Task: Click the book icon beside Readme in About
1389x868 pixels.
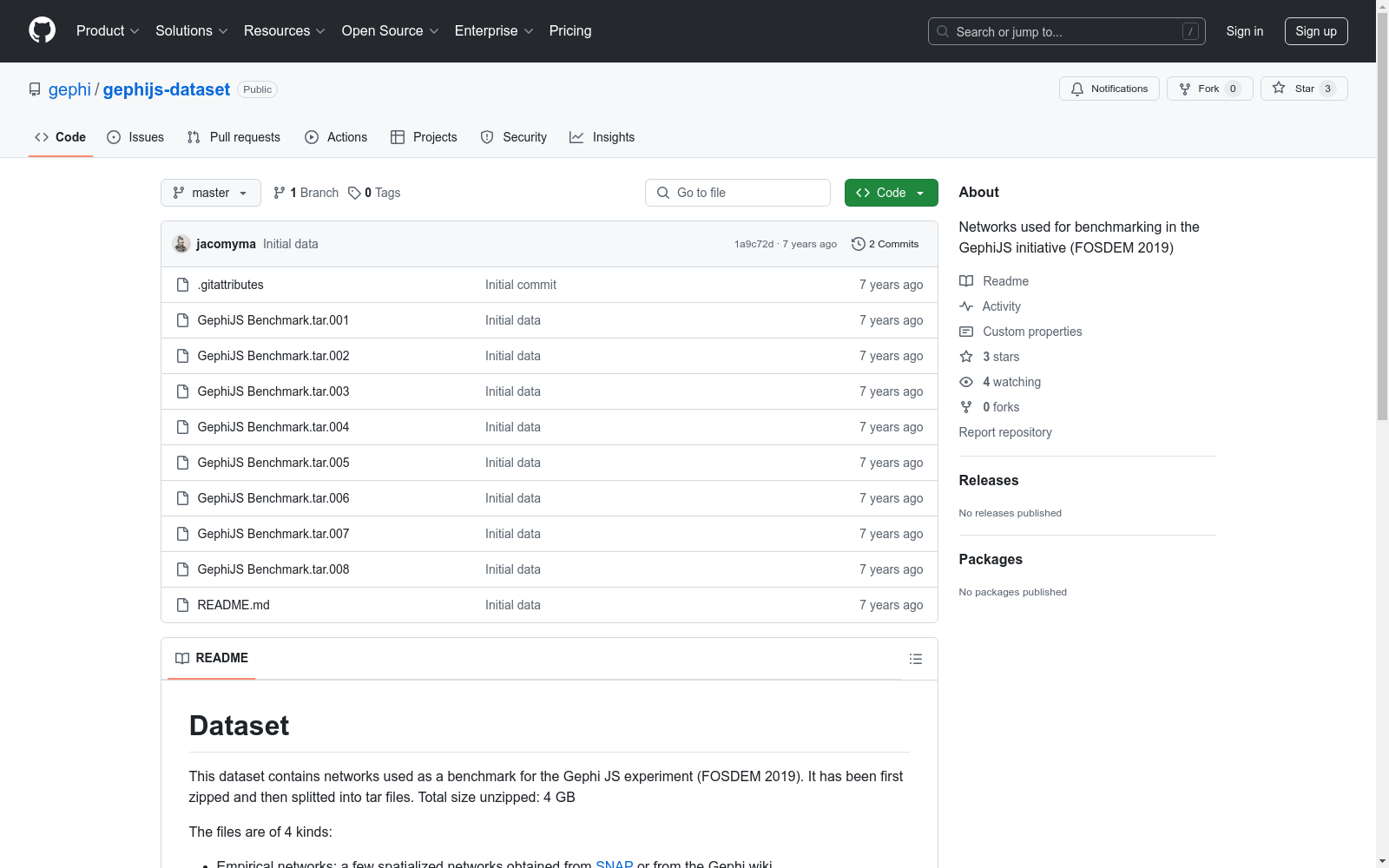Action: pyautogui.click(x=966, y=281)
